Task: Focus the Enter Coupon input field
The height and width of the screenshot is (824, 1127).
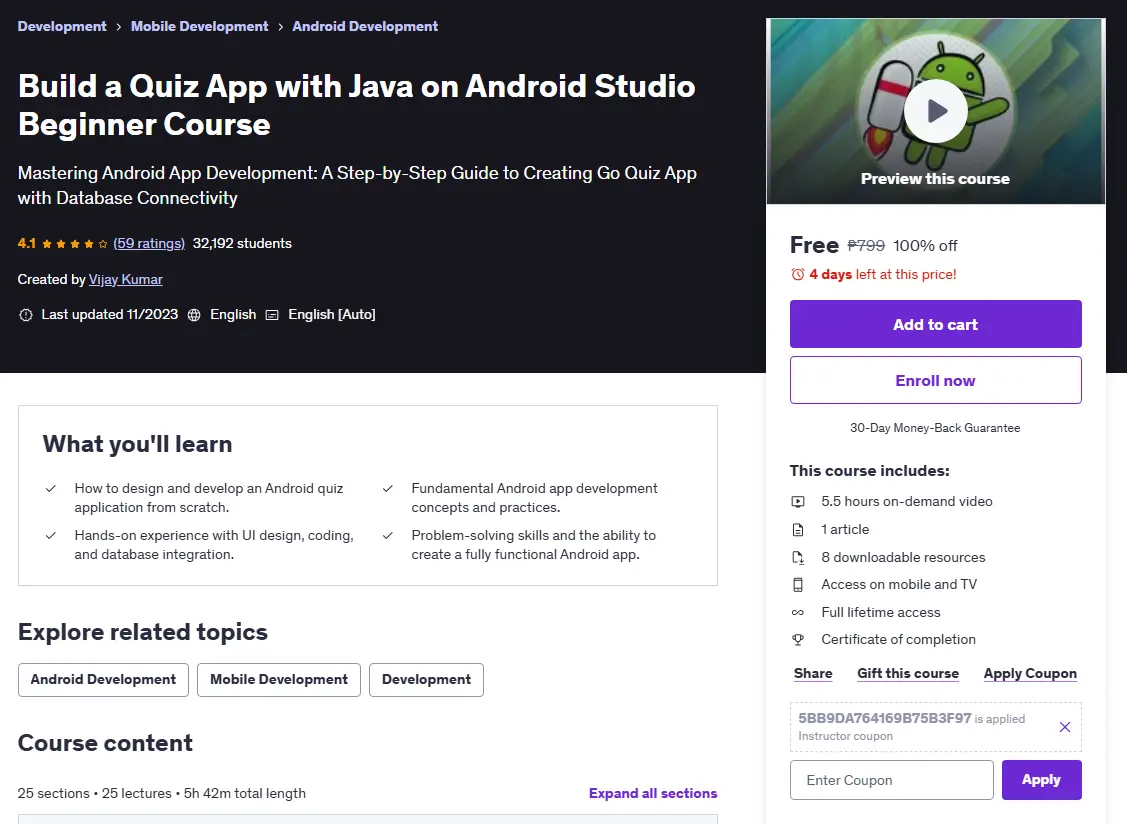Action: [891, 780]
